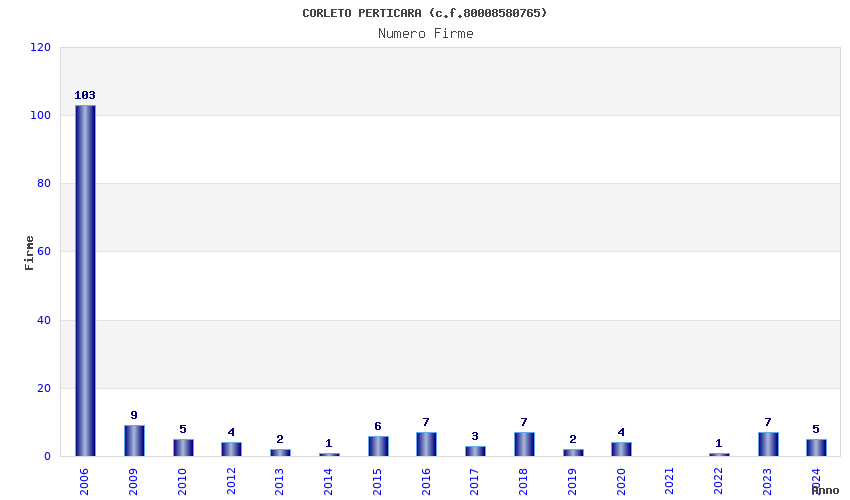Click the Numero Firme subtitle
This screenshot has height=500, width=850.
[x=425, y=34]
